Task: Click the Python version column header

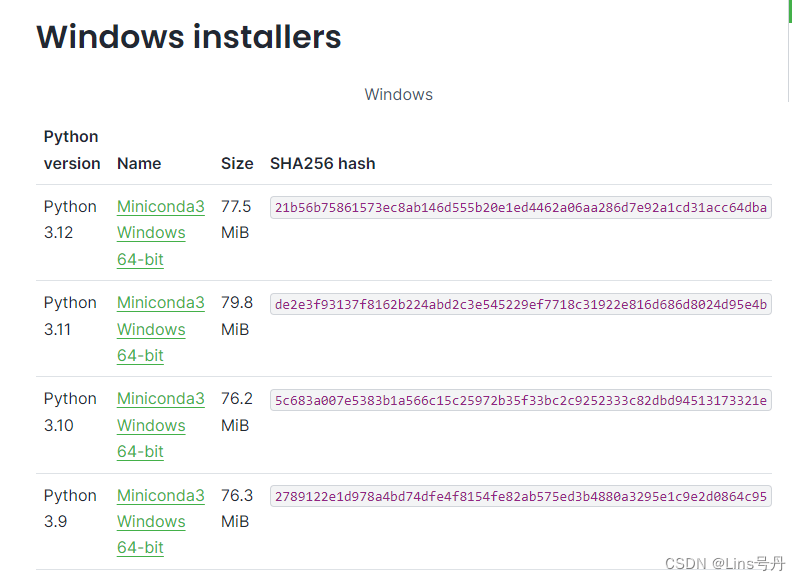Action: (72, 150)
